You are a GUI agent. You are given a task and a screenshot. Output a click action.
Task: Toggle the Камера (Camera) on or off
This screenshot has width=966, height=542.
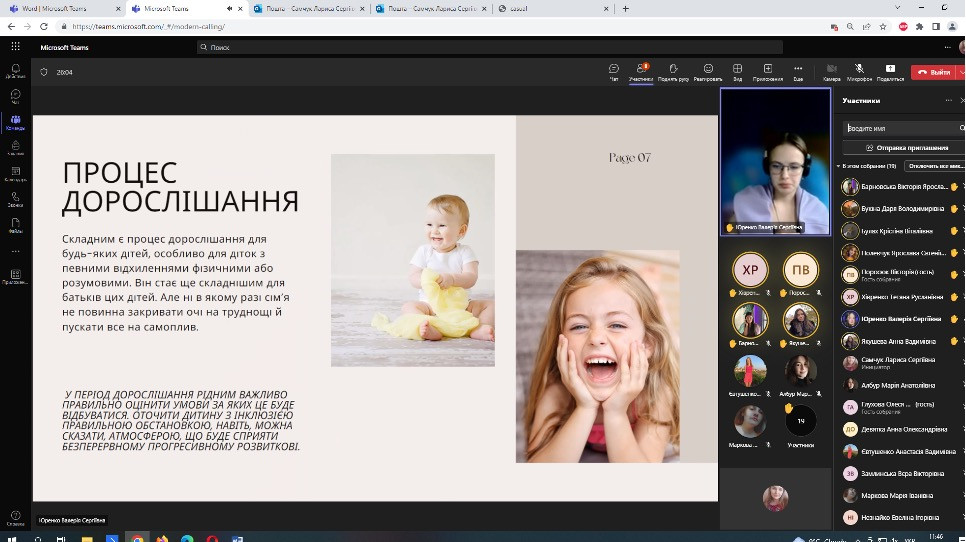pos(831,71)
